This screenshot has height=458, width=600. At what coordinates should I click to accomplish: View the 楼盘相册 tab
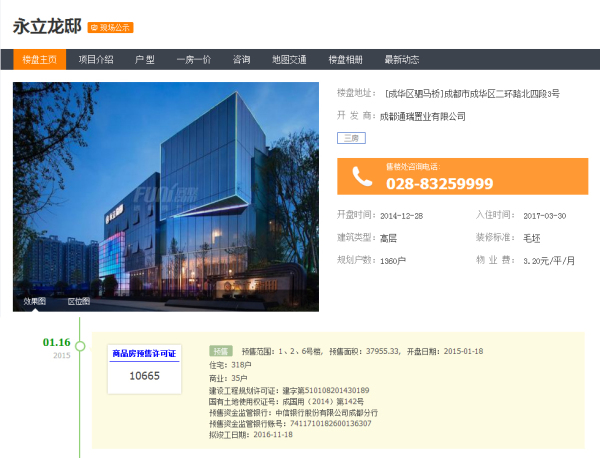click(346, 60)
